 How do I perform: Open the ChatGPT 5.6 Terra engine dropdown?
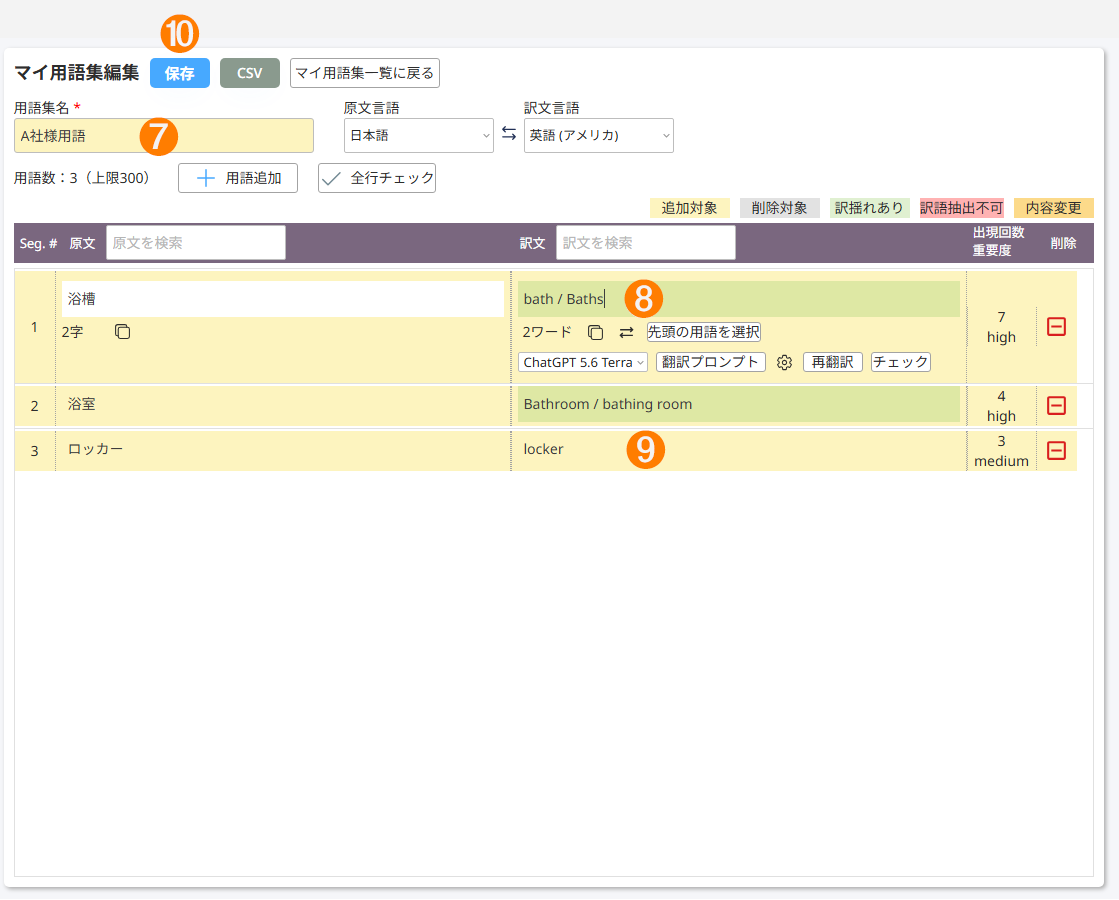583,363
